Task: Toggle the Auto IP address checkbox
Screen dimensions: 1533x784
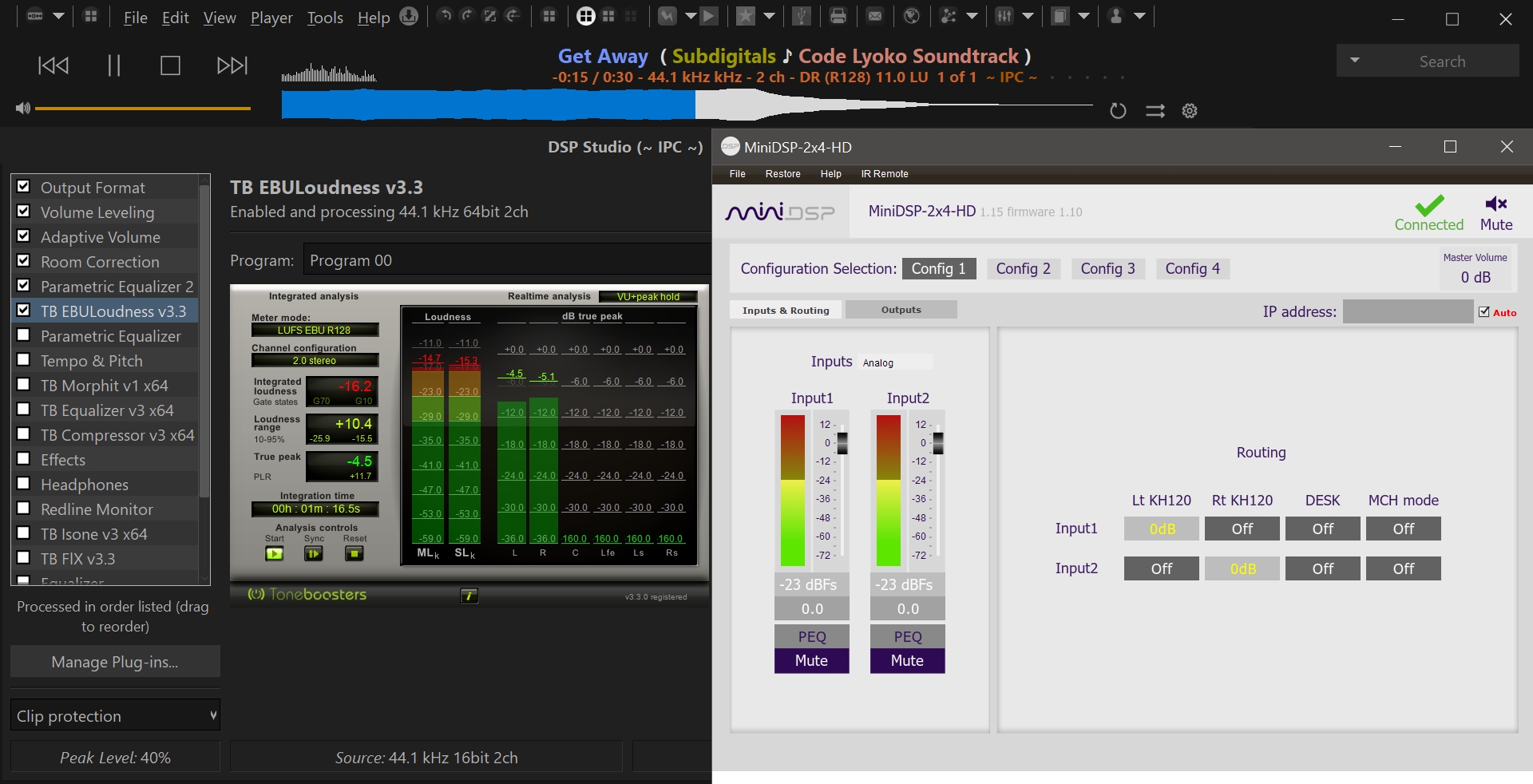Action: [1484, 312]
